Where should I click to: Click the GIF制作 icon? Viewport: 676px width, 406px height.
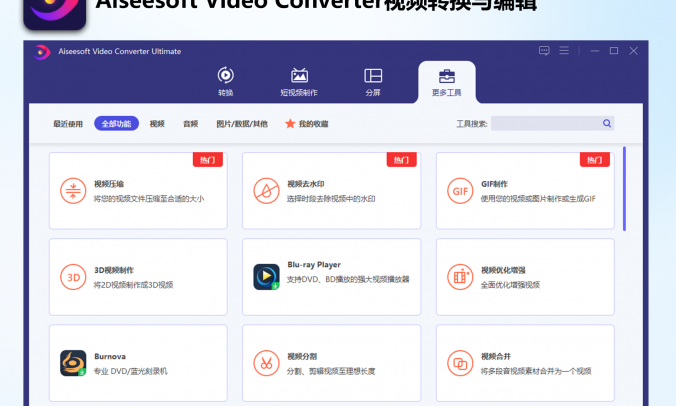click(x=460, y=191)
